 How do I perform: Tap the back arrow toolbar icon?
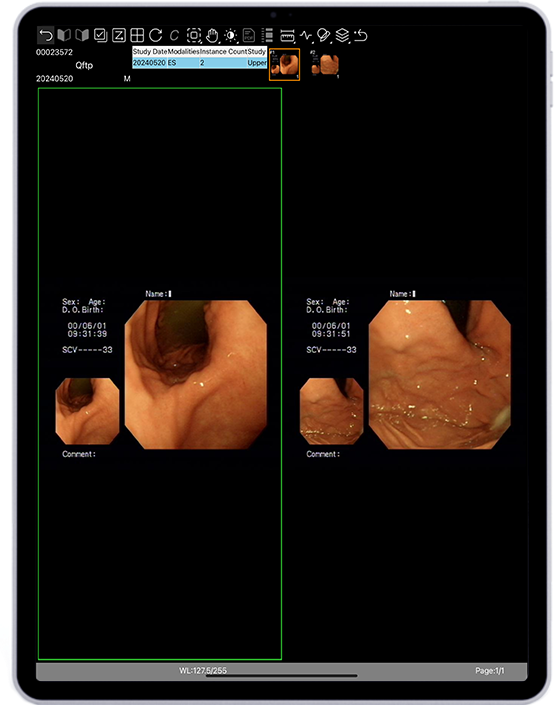click(x=45, y=35)
